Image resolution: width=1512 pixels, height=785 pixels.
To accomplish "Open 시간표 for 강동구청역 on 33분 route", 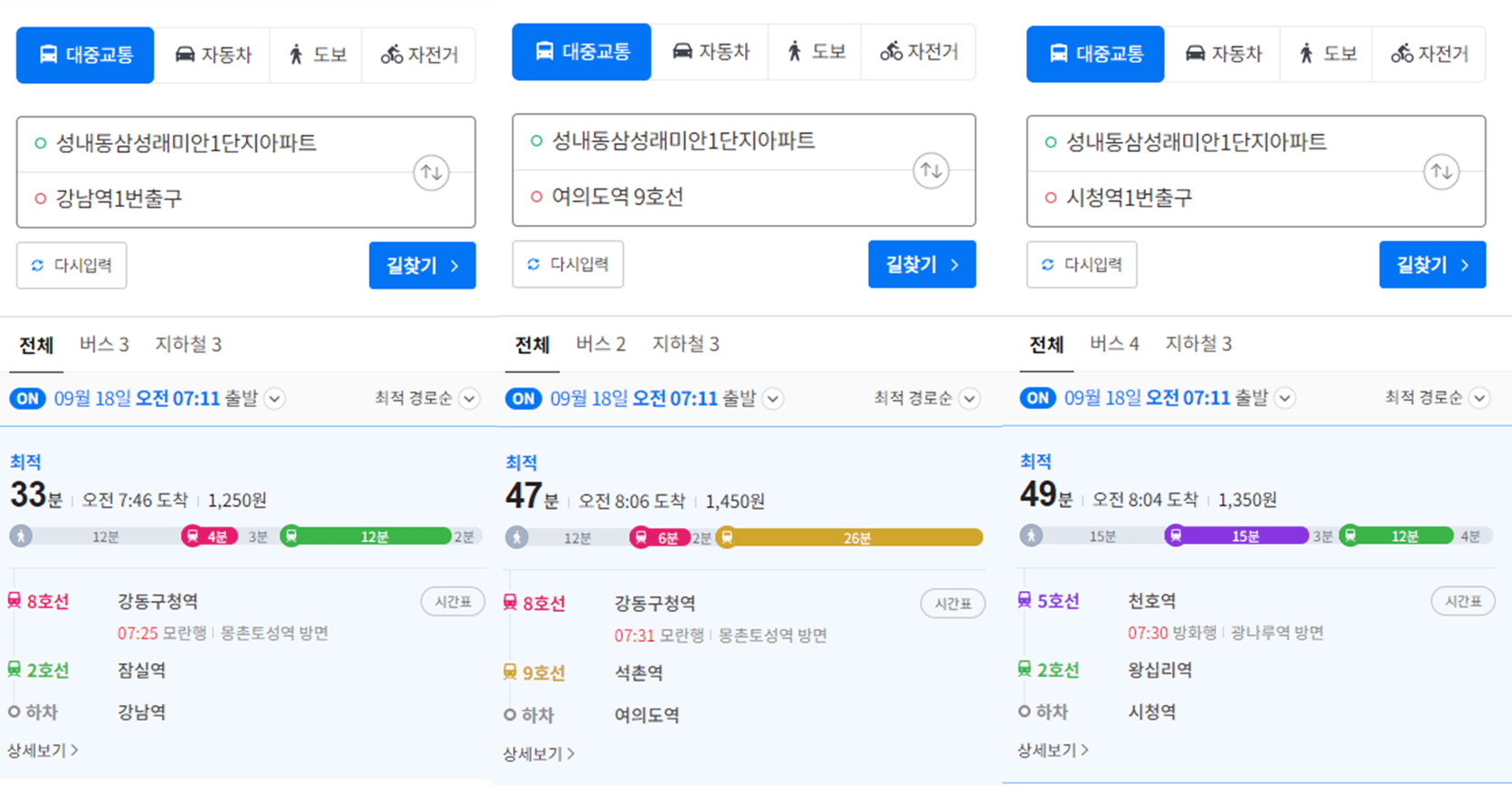I will [453, 602].
